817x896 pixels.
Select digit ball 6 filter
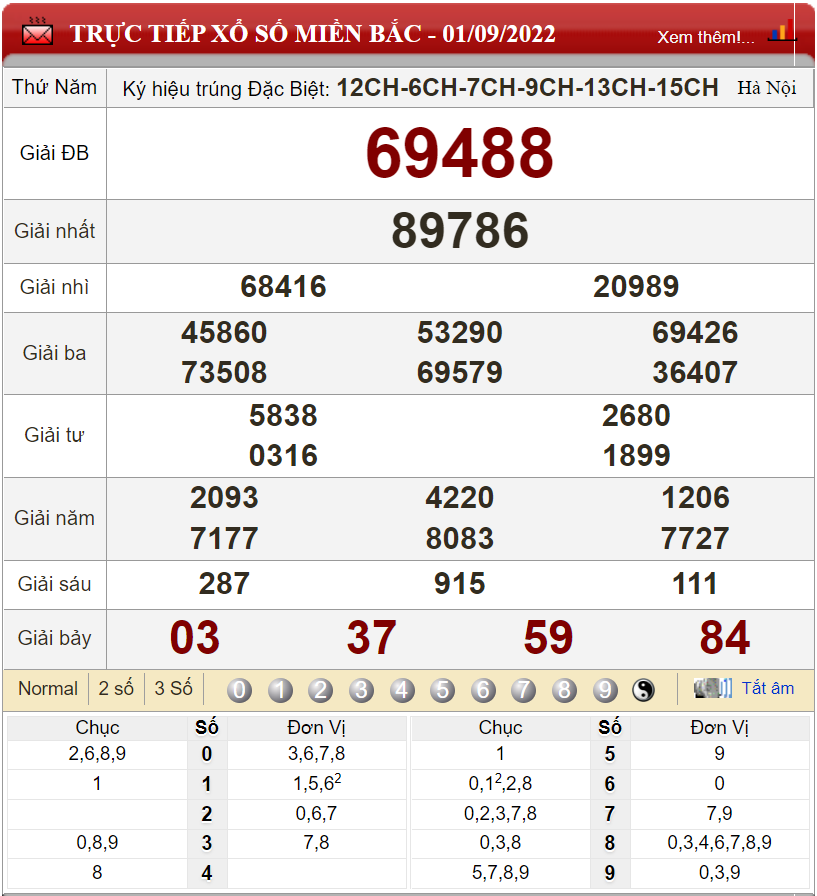click(483, 690)
